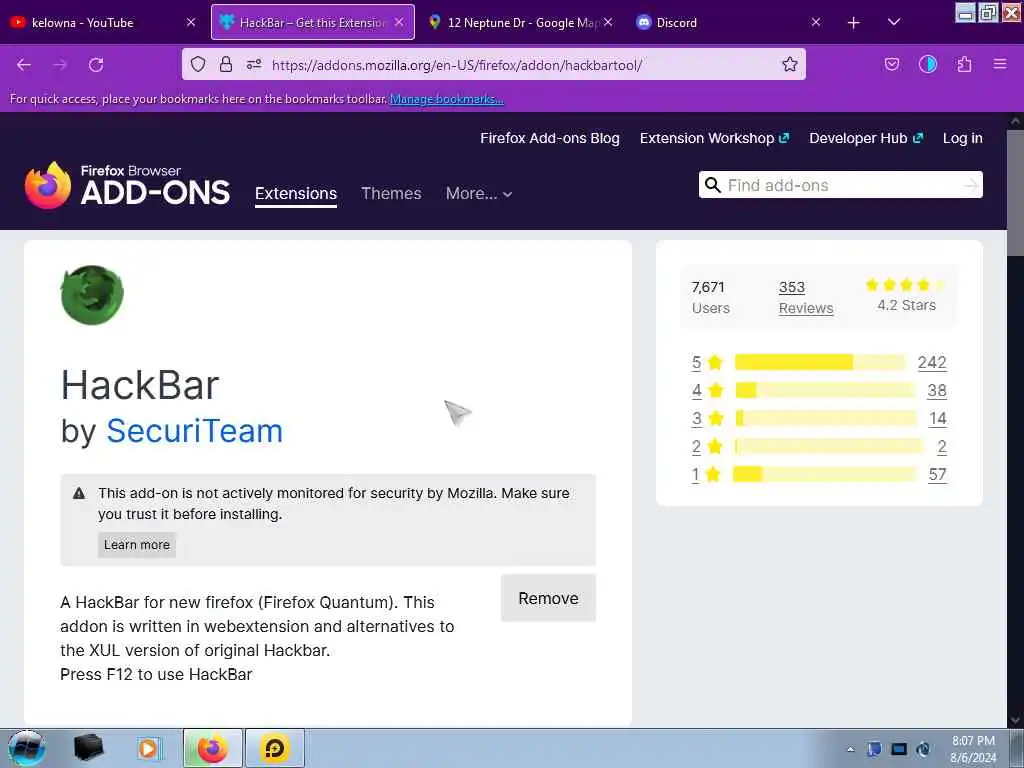Expand the More... dropdown
1024x768 pixels.
tap(479, 193)
